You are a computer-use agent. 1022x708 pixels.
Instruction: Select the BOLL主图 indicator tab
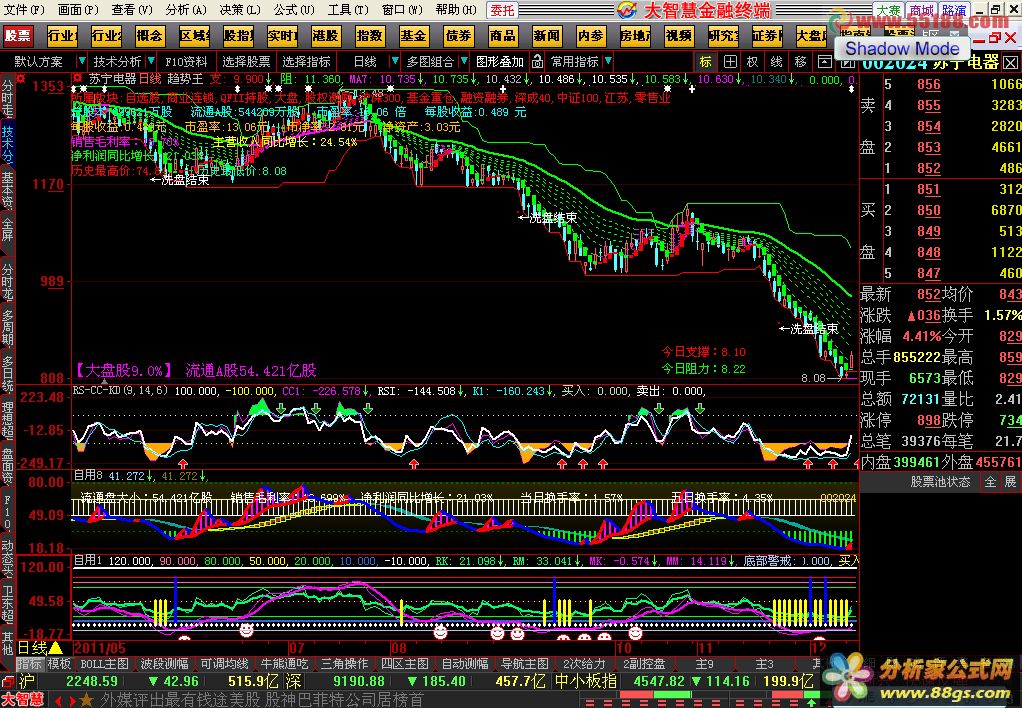tap(104, 664)
